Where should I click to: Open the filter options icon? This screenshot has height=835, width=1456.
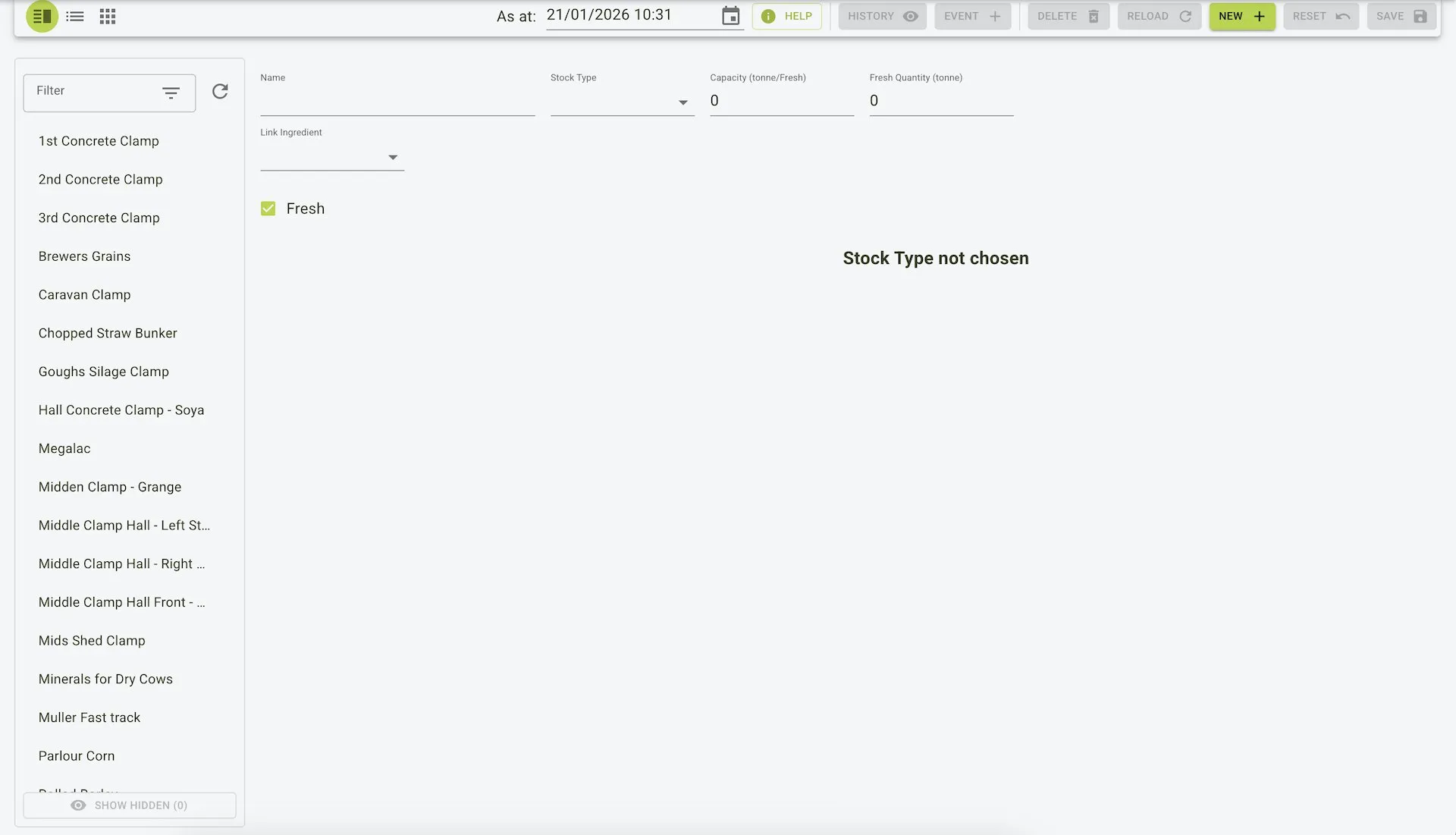point(171,93)
